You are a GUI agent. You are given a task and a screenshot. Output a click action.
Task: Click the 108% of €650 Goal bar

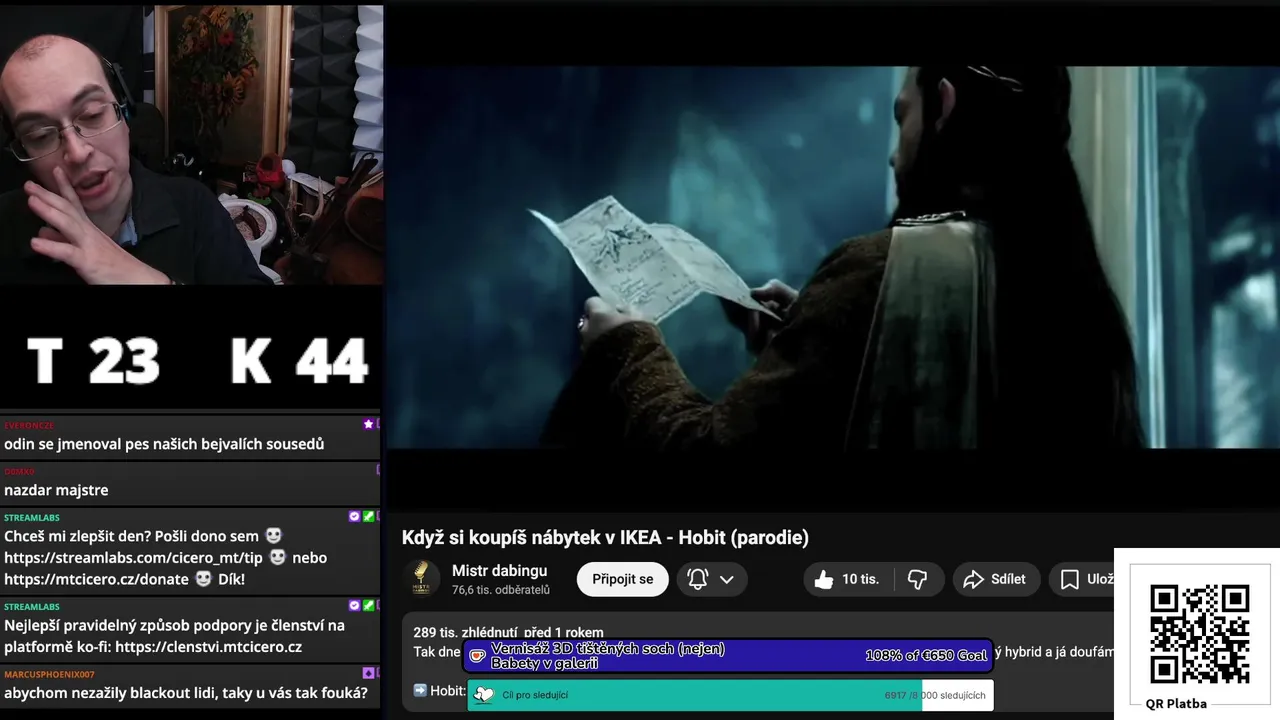coord(728,655)
